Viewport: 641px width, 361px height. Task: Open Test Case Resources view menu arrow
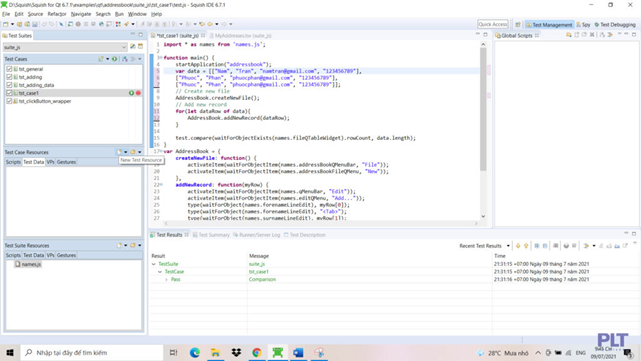coord(140,152)
